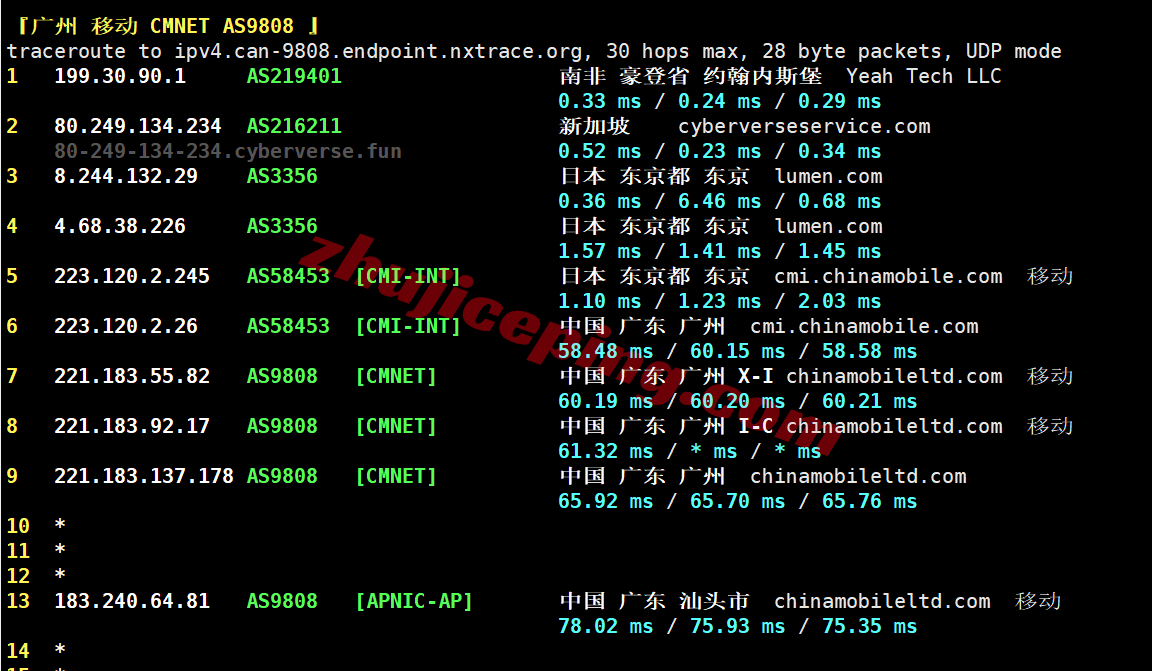
Task: Click AS9808 in hop 9 row
Action: coord(282,476)
